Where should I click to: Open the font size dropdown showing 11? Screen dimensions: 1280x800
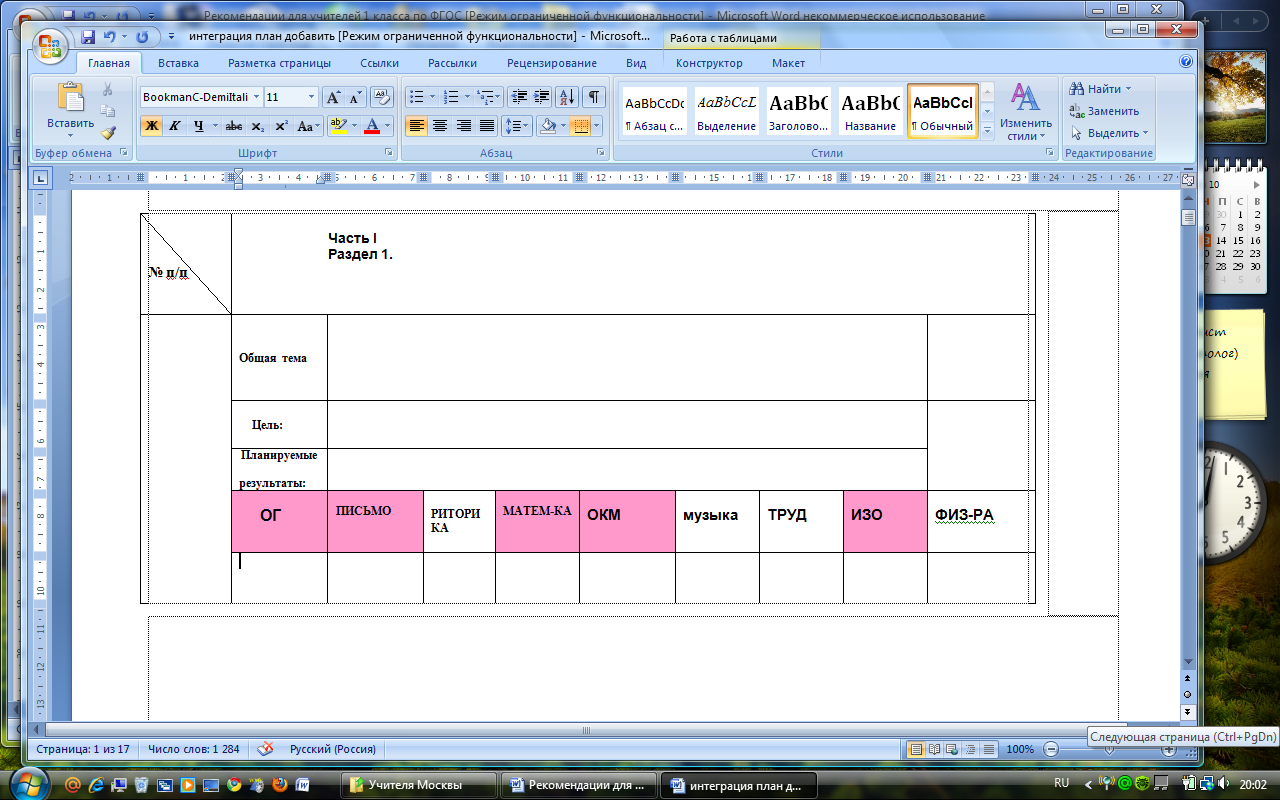pos(312,97)
